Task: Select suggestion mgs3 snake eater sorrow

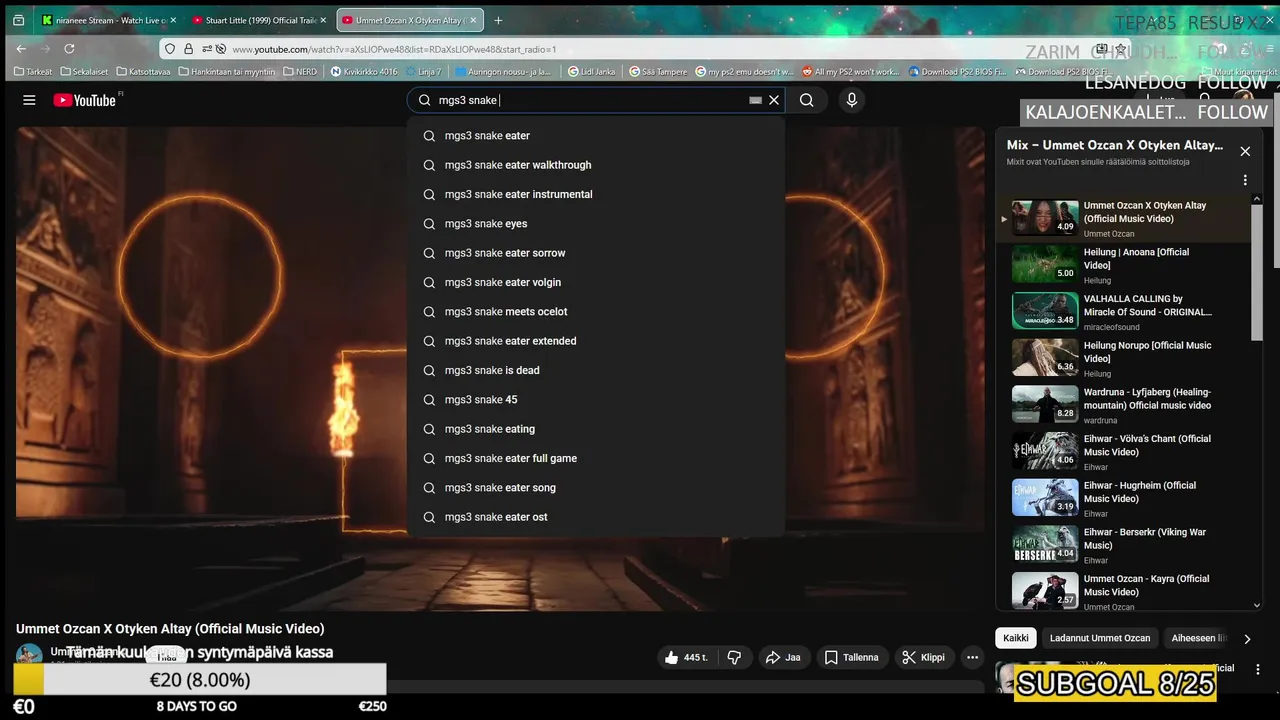Action: 596,253
